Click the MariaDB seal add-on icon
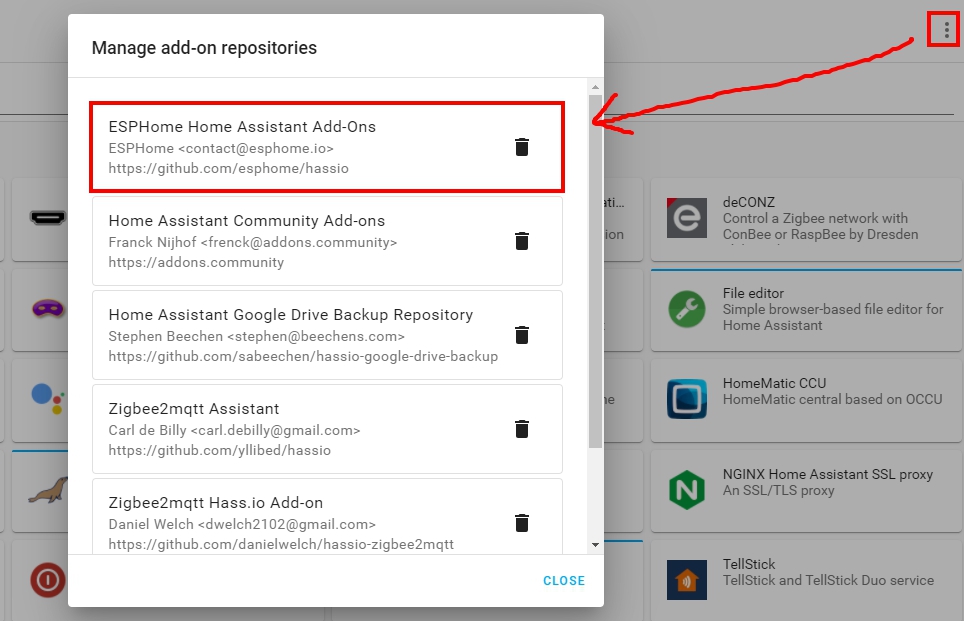 [48, 490]
